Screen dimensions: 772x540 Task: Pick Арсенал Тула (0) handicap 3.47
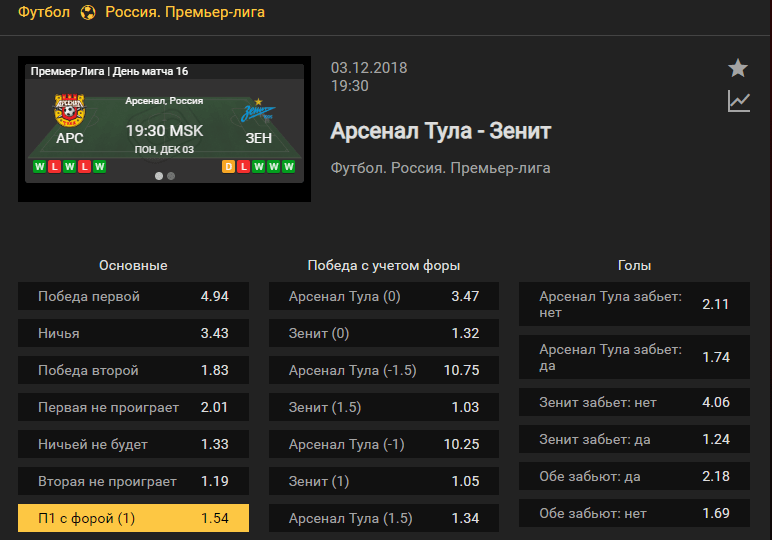pyautogui.click(x=384, y=296)
